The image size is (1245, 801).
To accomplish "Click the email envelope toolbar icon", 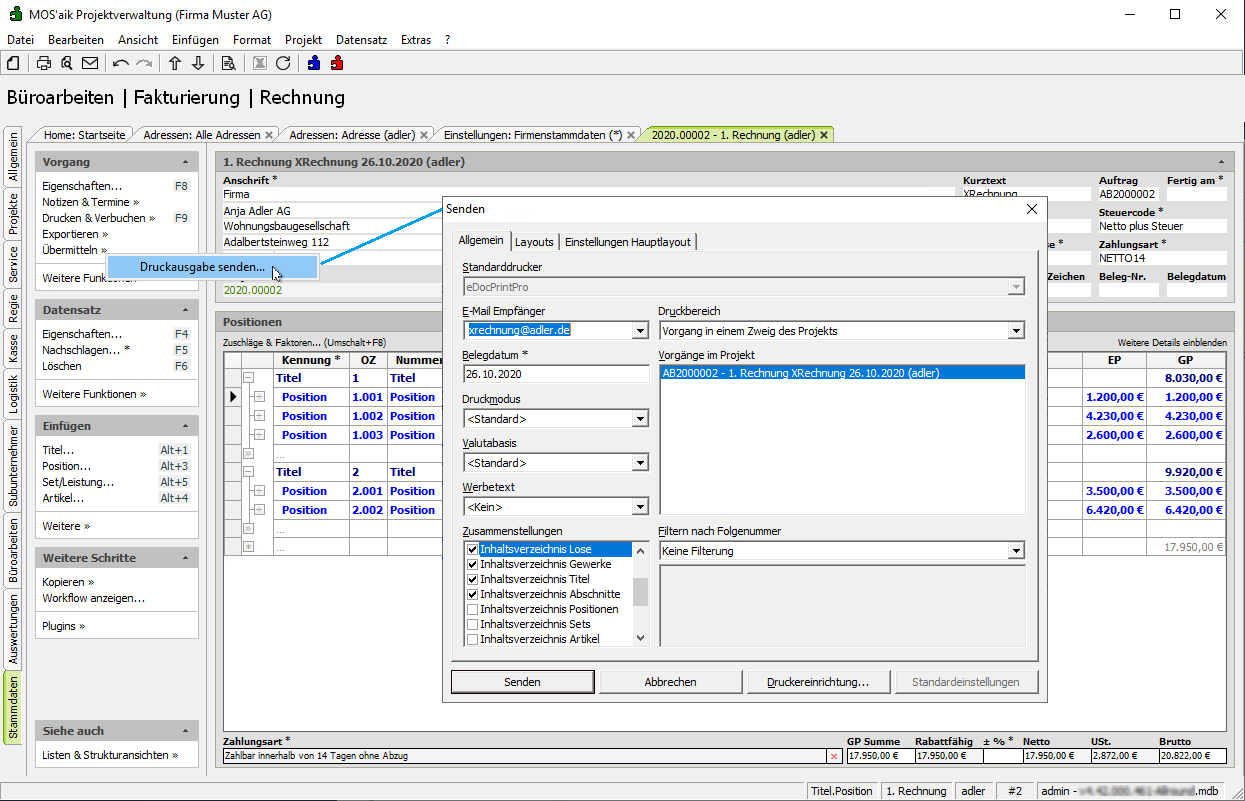I will 90,63.
